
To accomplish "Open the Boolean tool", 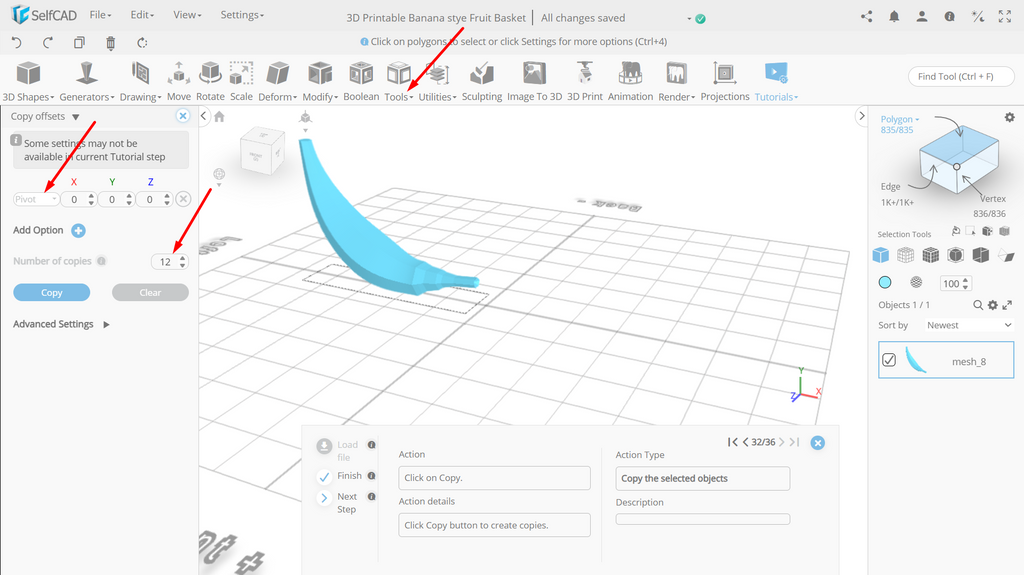I will point(361,82).
